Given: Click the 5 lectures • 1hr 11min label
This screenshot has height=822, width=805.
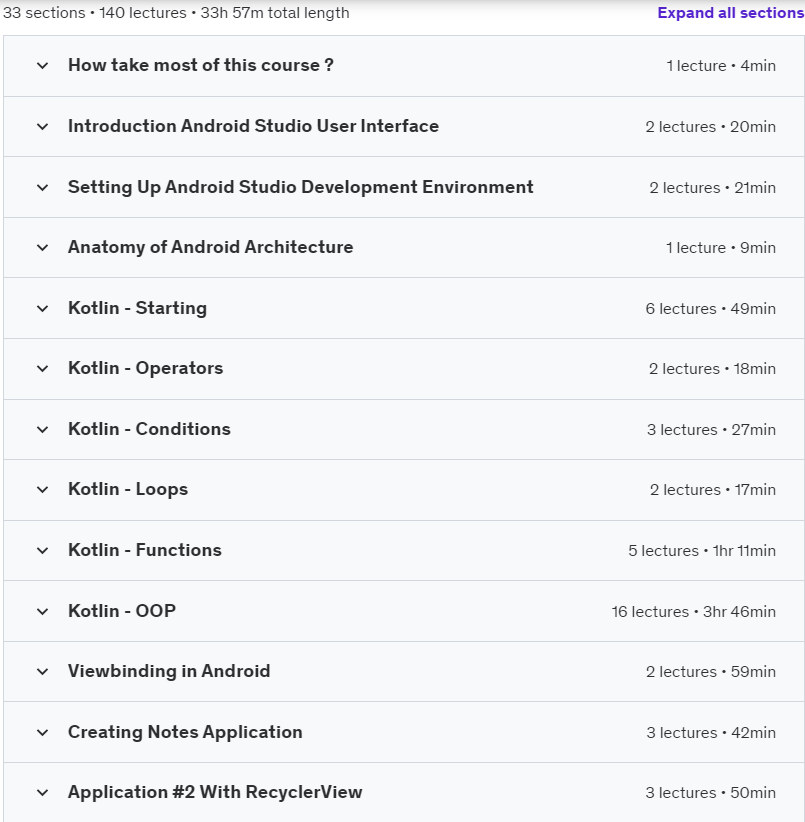Looking at the screenshot, I should tap(702, 551).
